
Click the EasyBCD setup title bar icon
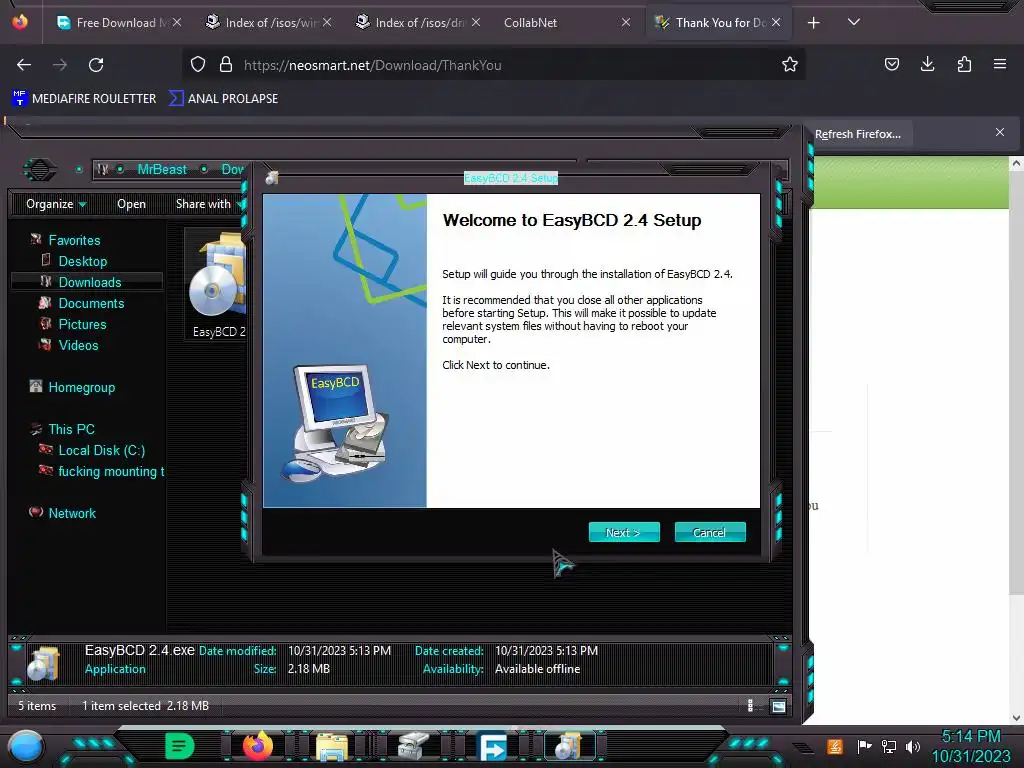(272, 178)
